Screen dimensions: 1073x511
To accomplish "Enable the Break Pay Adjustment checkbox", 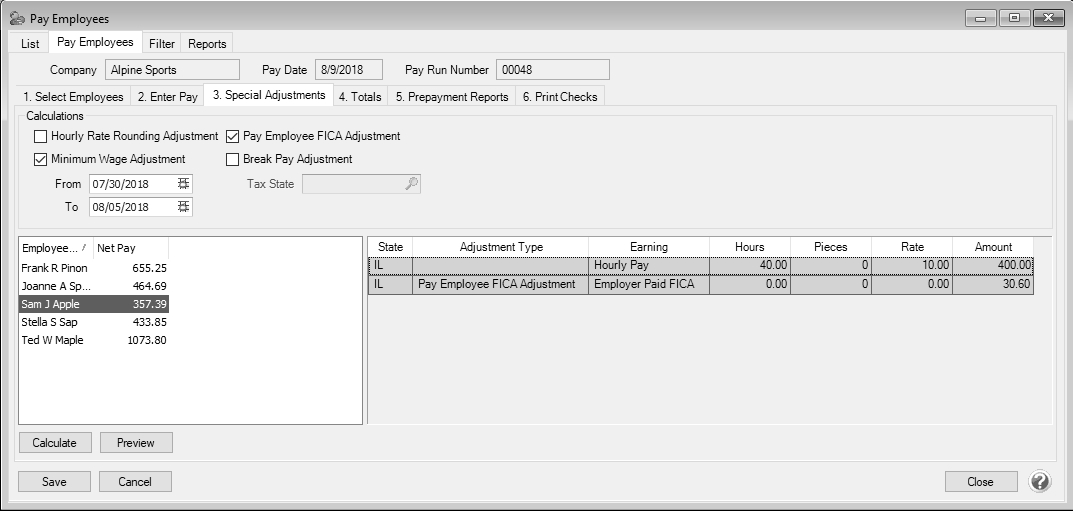I will click(x=233, y=159).
